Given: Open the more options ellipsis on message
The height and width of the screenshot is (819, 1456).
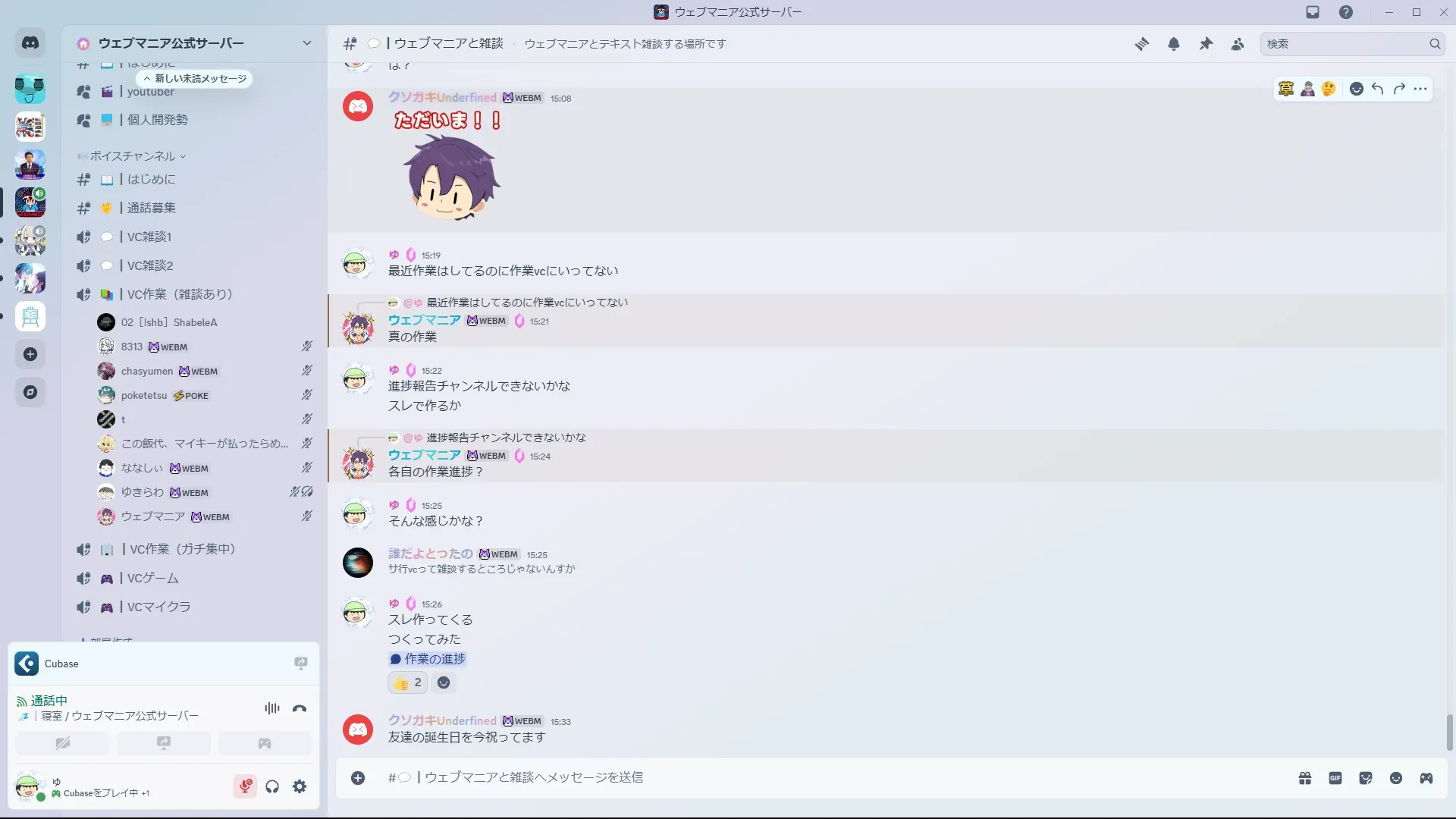Looking at the screenshot, I should [1420, 89].
